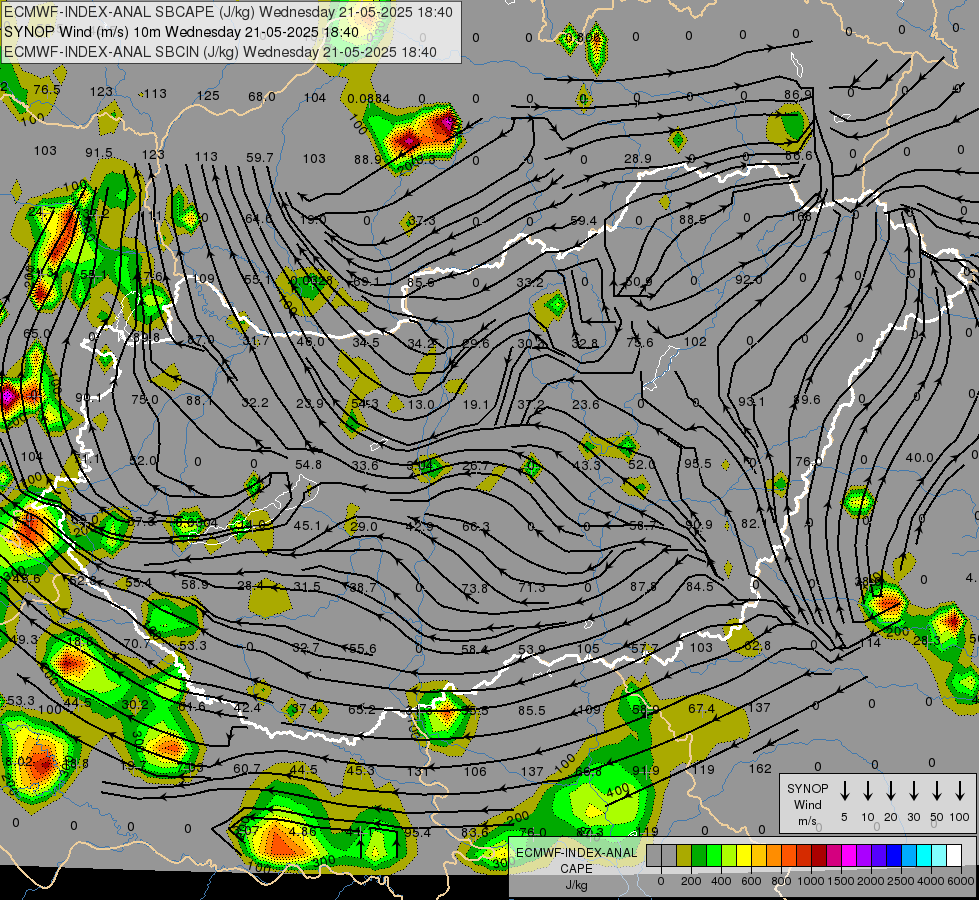Click the 800 tick label on CAPE scale
The height and width of the screenshot is (900, 979).
click(780, 881)
